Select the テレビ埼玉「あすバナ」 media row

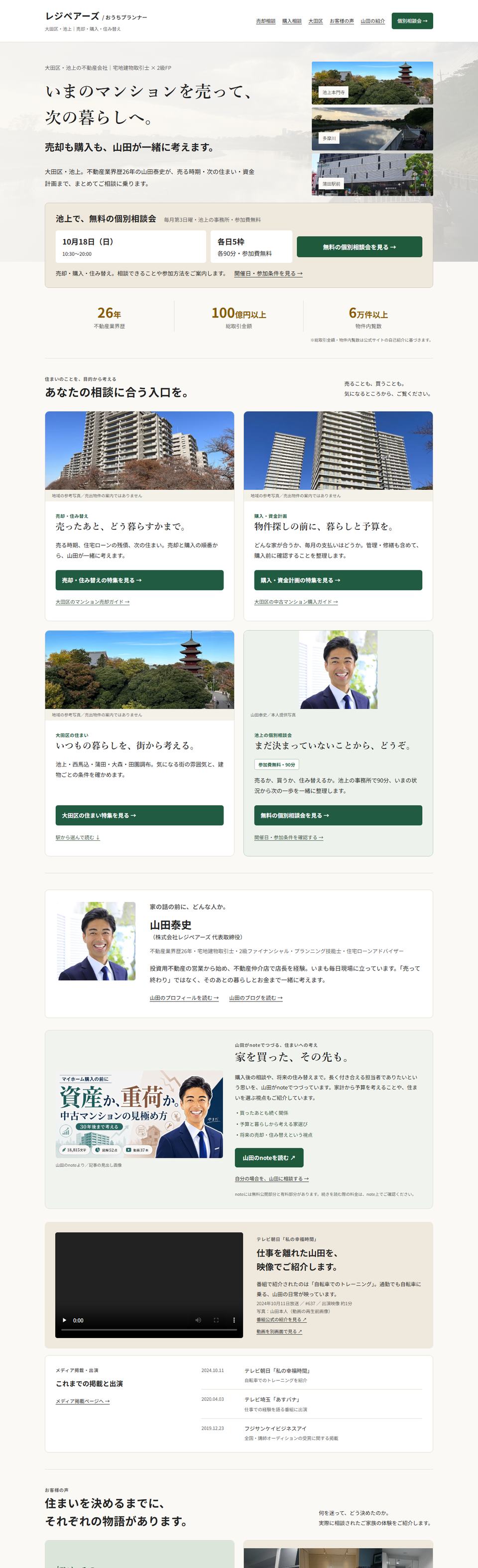coord(312,1404)
